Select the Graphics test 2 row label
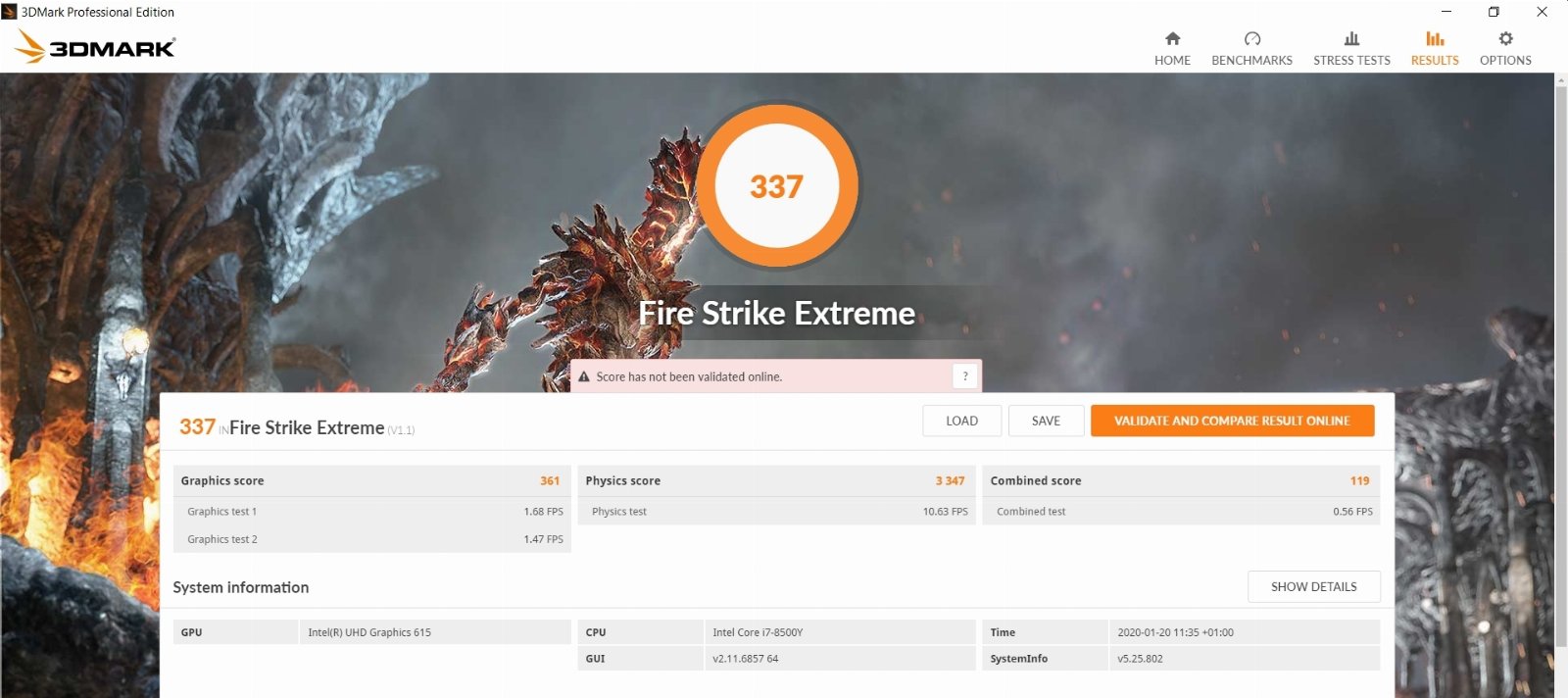Screen dimensions: 1568x698 click(x=222, y=539)
